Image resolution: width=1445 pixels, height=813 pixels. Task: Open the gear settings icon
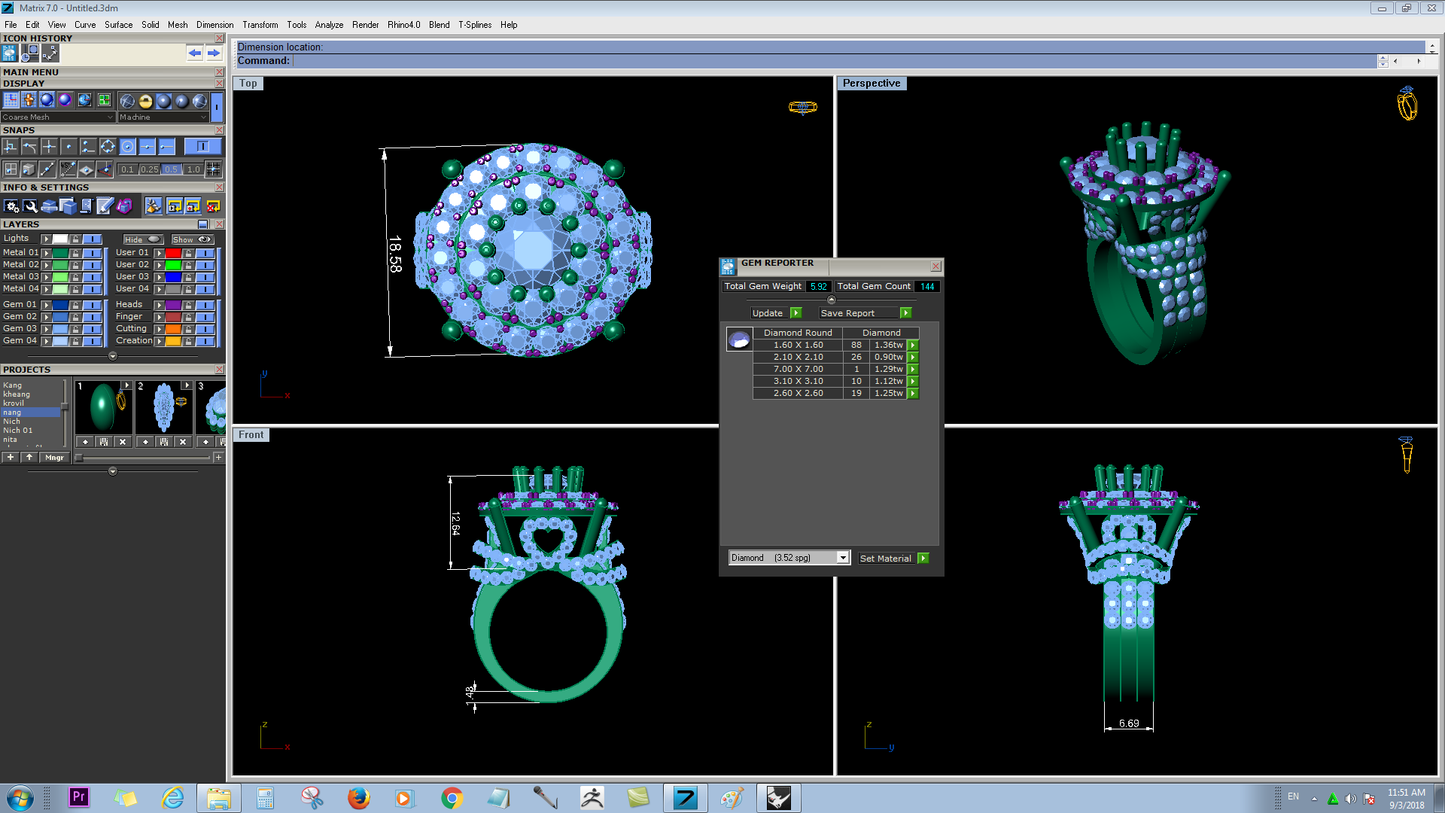click(11, 206)
